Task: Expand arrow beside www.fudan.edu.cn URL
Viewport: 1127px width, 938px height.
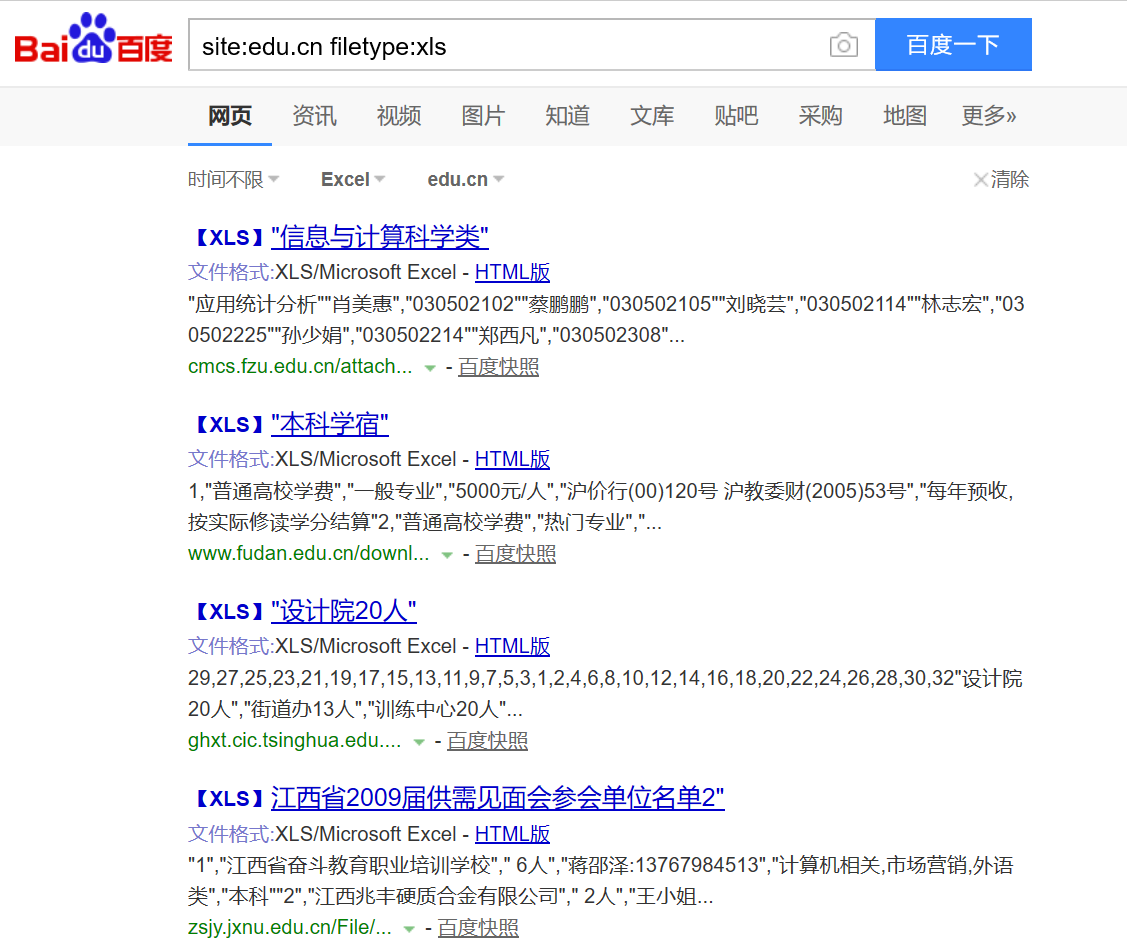Action: 447,555
